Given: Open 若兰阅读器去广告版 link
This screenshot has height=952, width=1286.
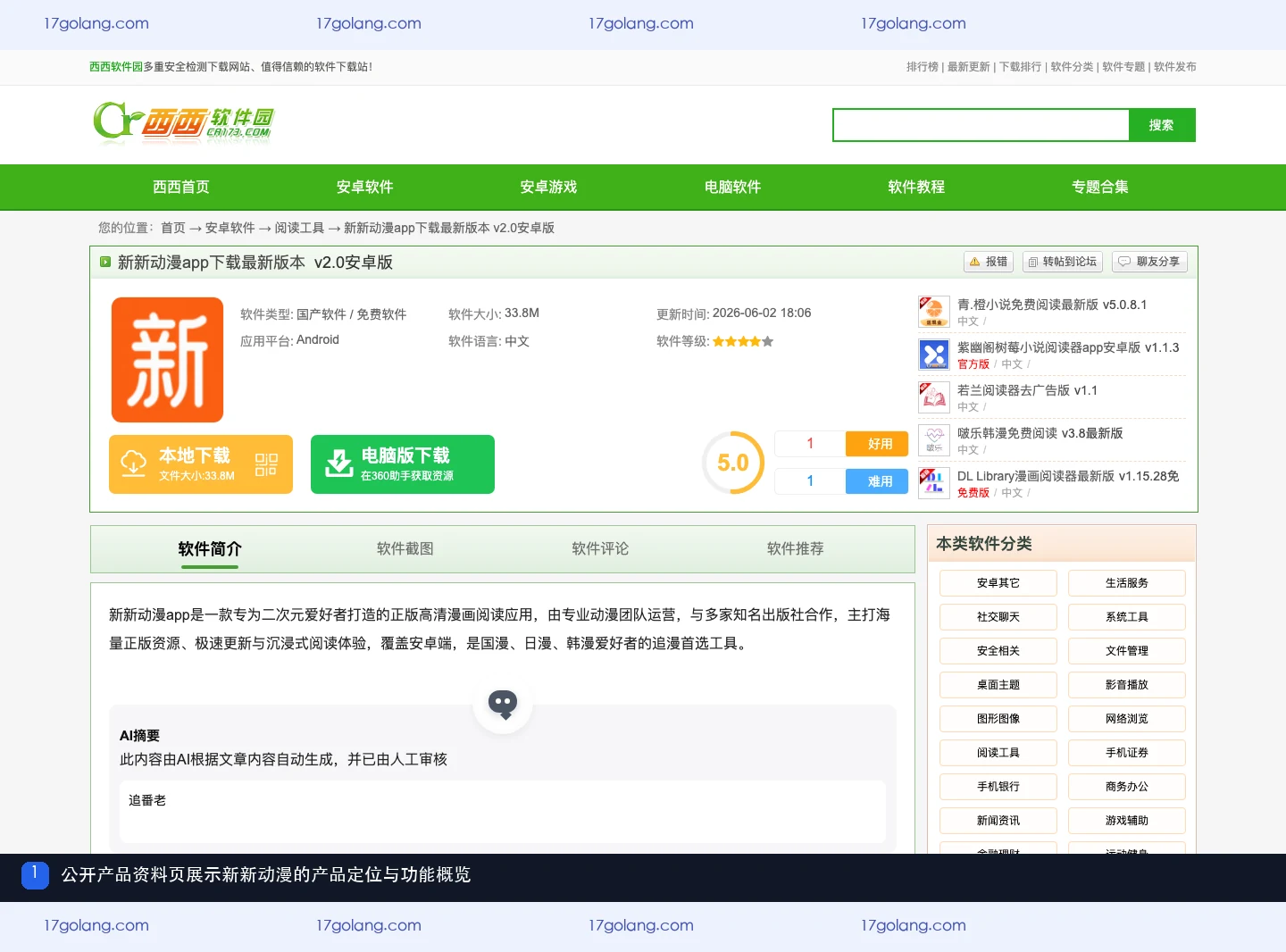Looking at the screenshot, I should pyautogui.click(x=1027, y=390).
